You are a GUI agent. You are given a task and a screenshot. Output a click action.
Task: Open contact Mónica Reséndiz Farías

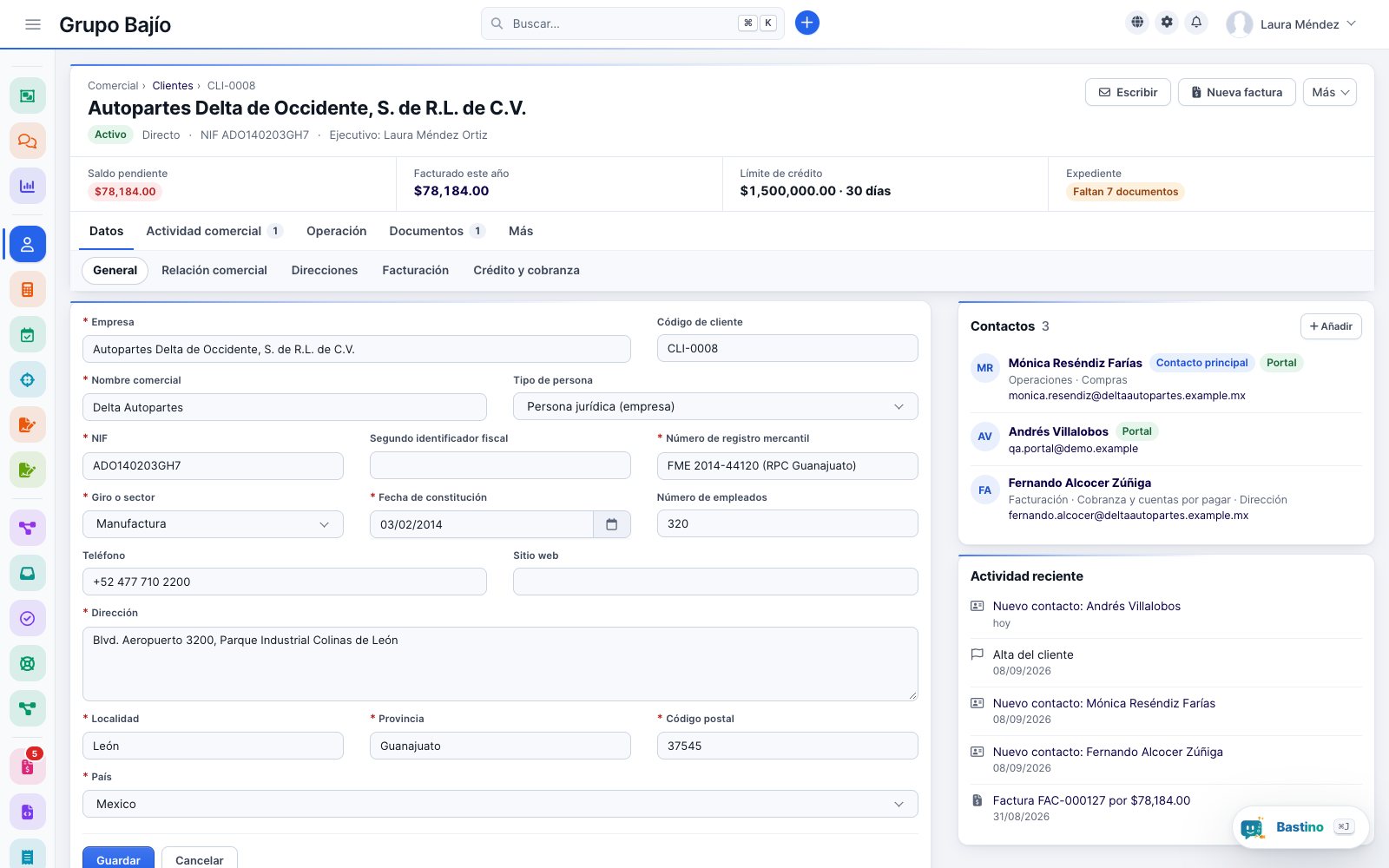click(1075, 363)
